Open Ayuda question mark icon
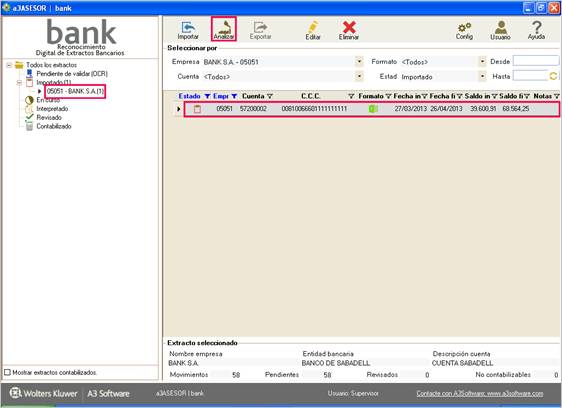Viewport: 562px width, 408px height. point(536,30)
